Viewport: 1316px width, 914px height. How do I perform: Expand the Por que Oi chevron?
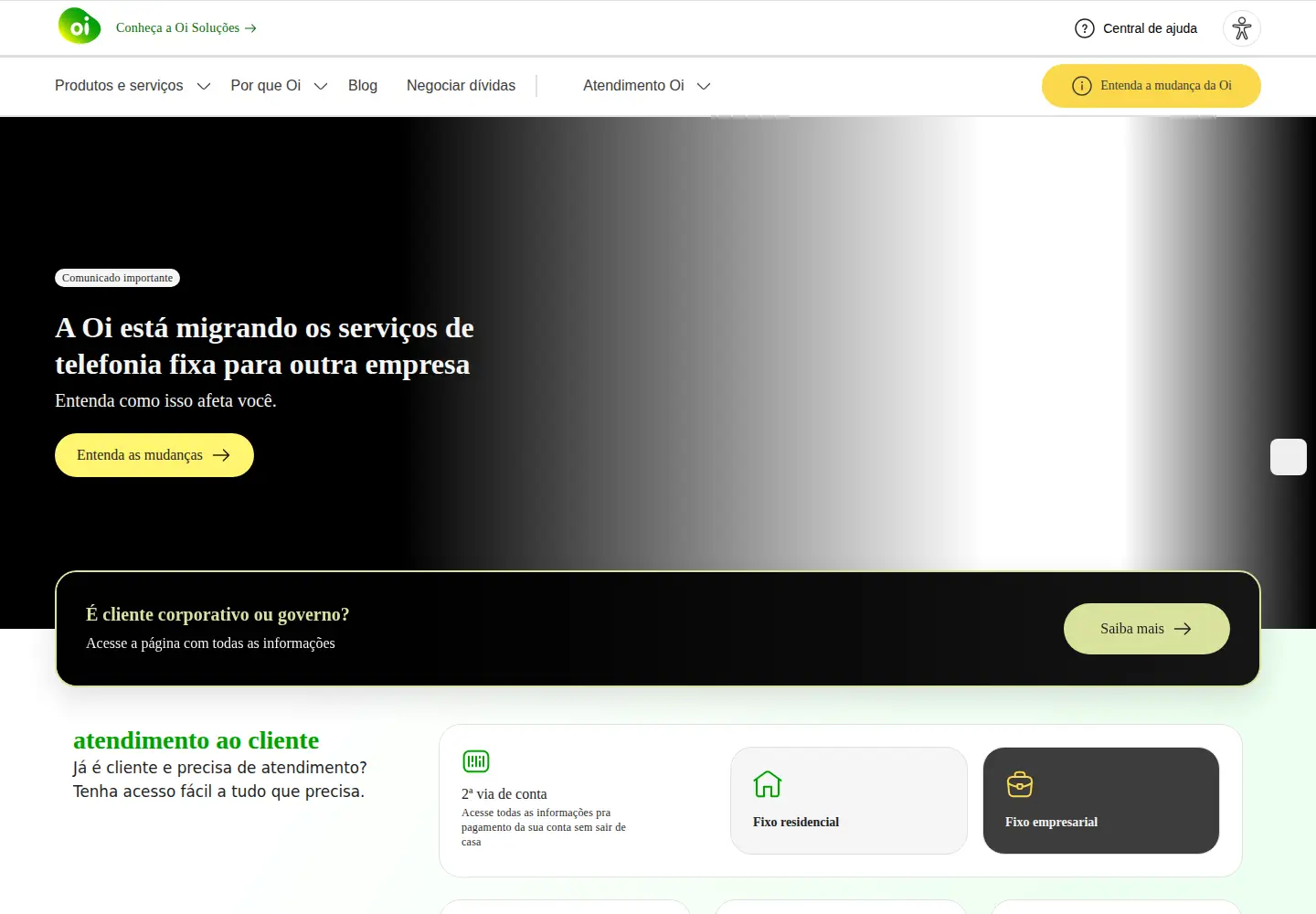pos(321,86)
